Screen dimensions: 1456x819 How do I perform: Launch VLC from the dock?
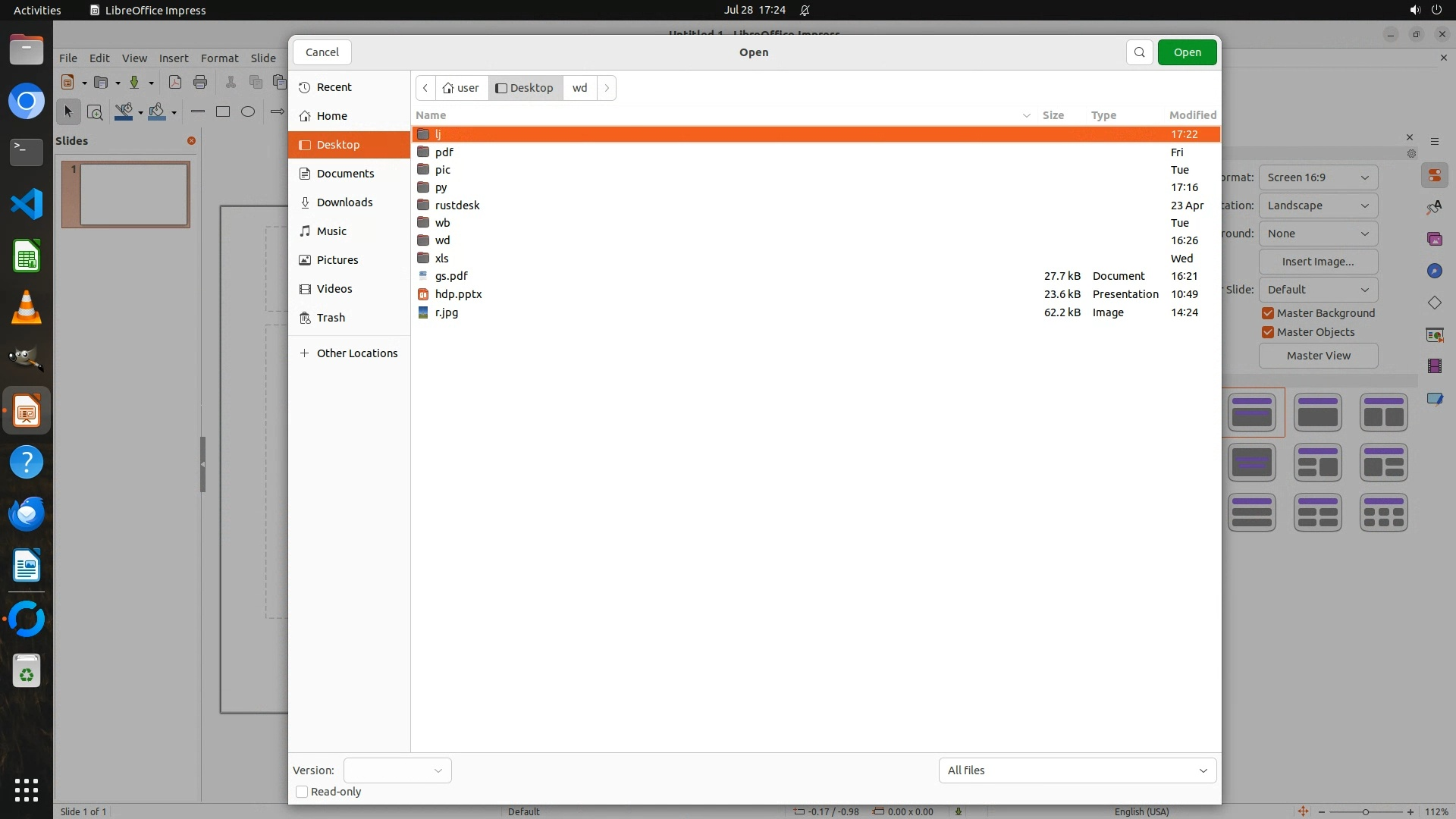27,308
